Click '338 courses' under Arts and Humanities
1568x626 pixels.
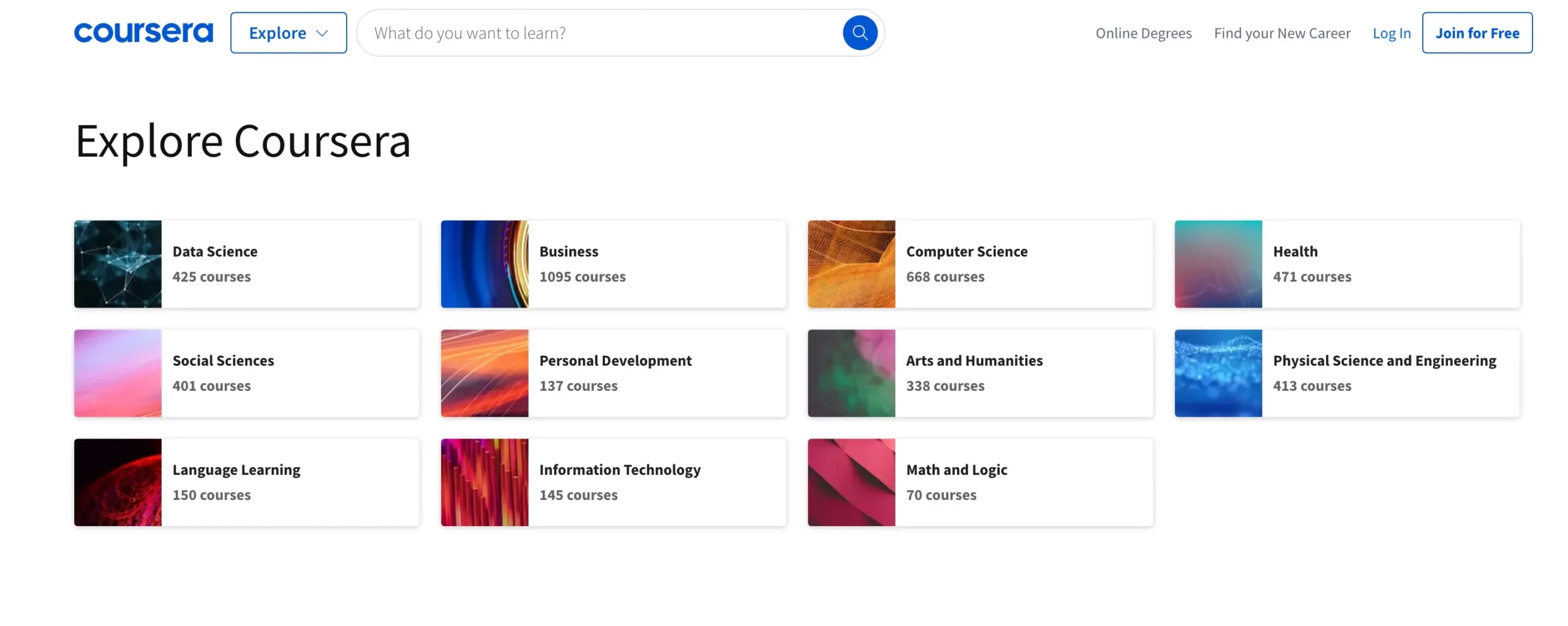click(x=944, y=385)
